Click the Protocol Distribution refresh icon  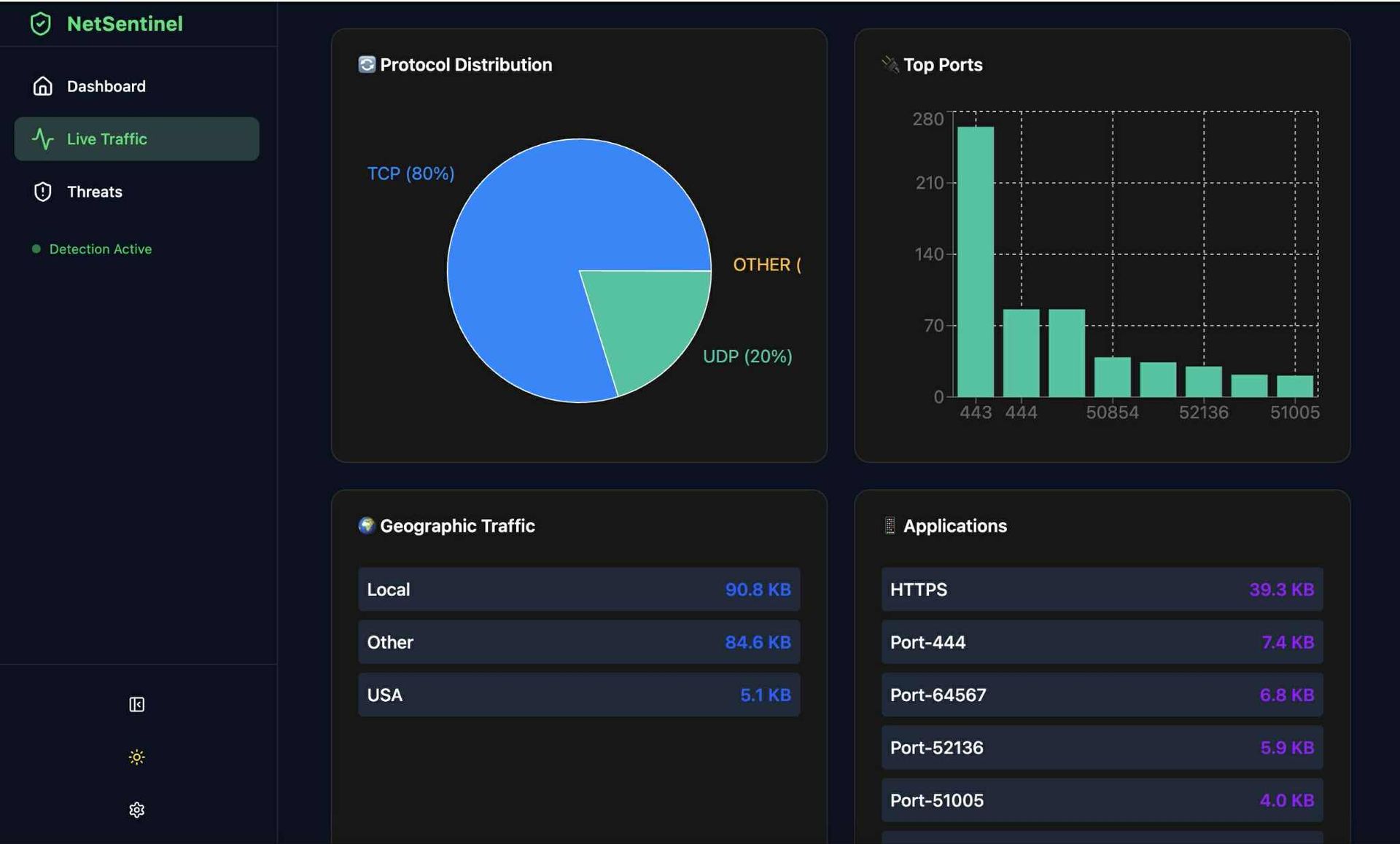pos(367,64)
